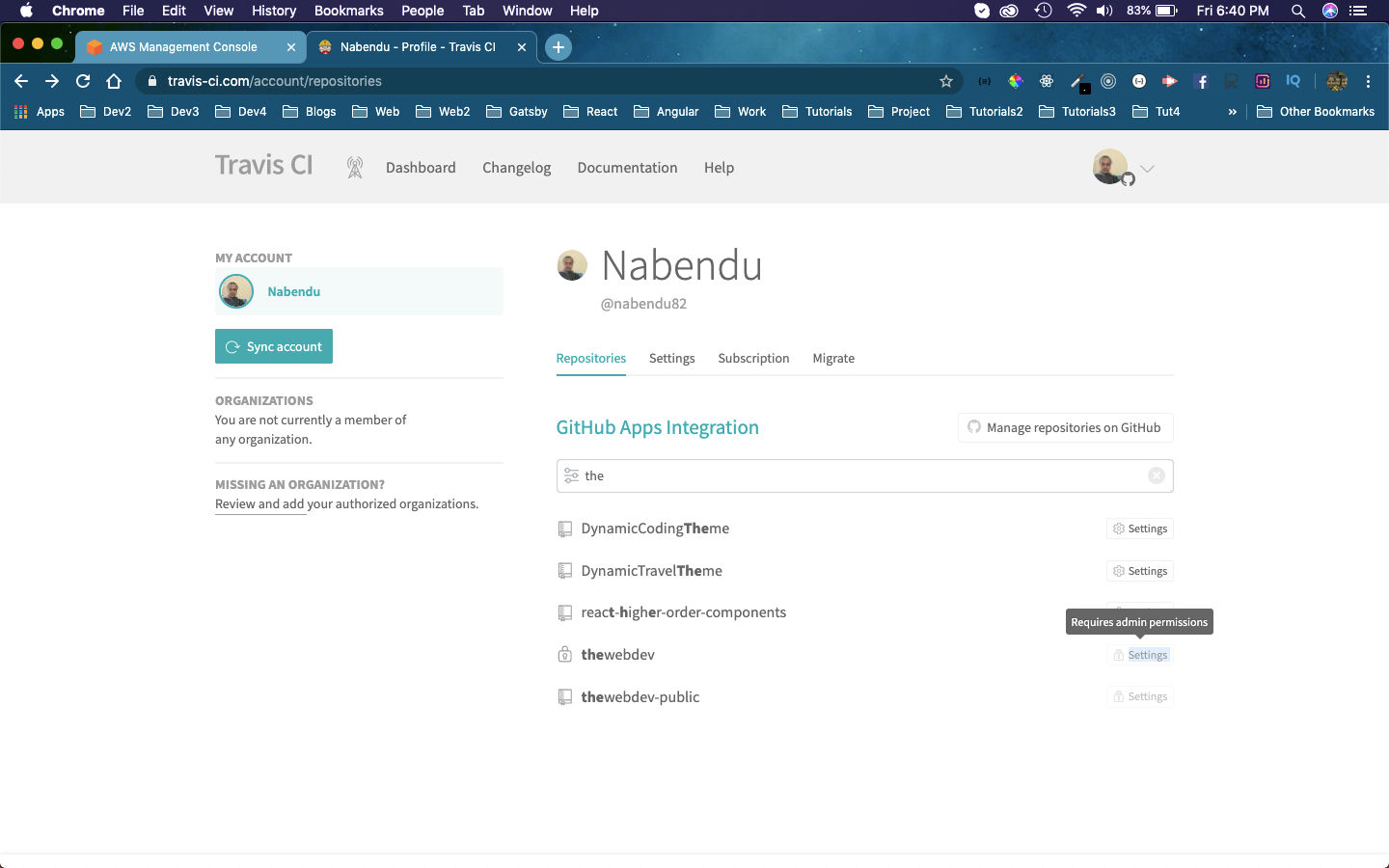The width and height of the screenshot is (1389, 868).
Task: Open the People menu in menu bar
Action: pos(422,11)
